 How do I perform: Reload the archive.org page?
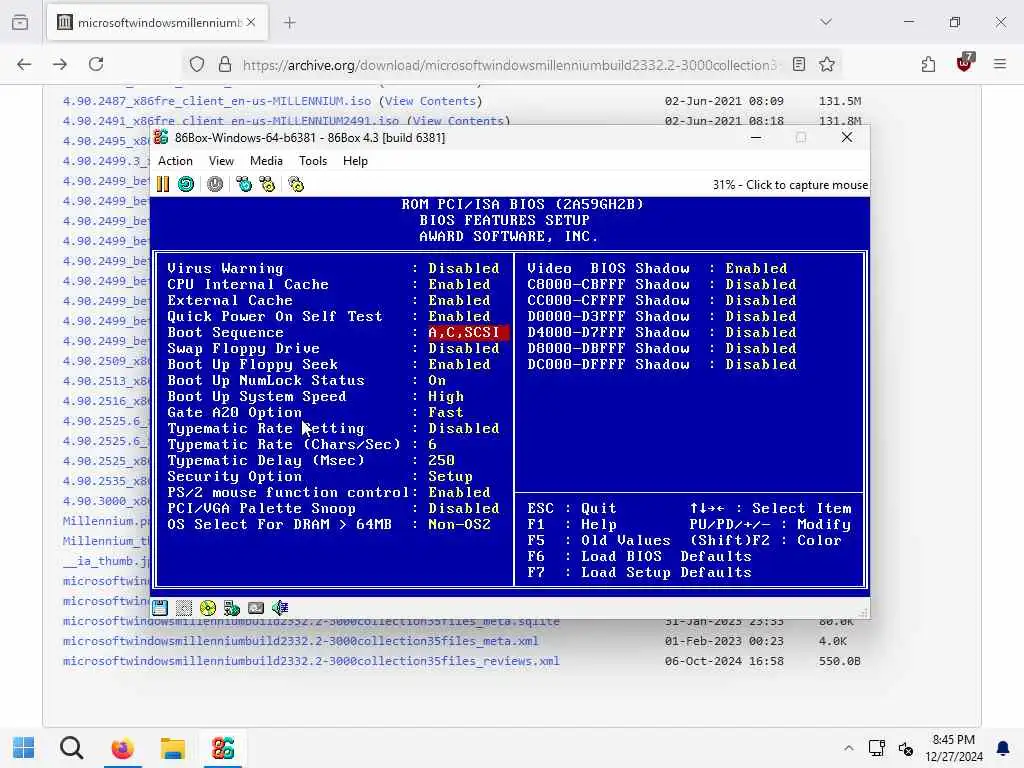(96, 64)
